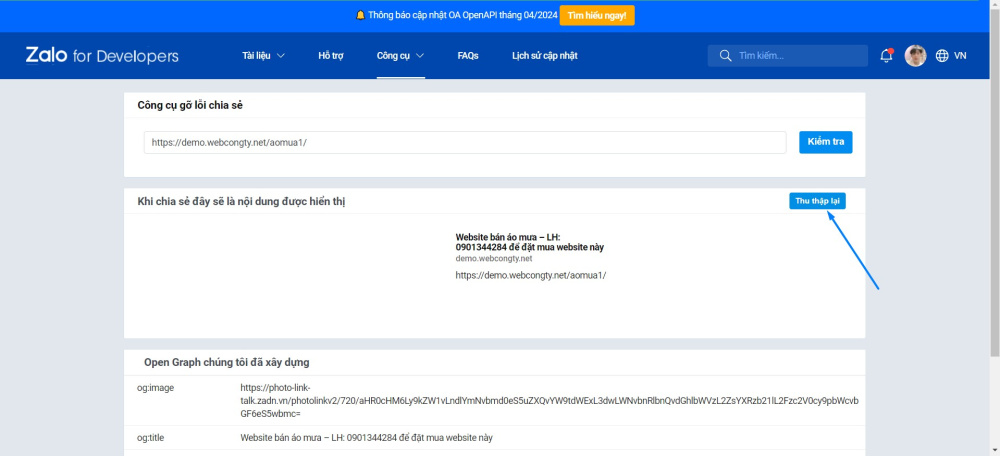
Task: Open Lịch sử cập nhật page
Action: [x=544, y=56]
